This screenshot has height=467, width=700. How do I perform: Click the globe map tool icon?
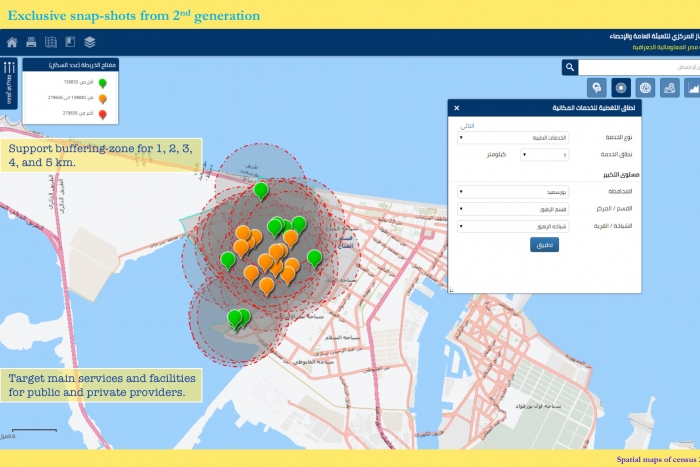(646, 88)
